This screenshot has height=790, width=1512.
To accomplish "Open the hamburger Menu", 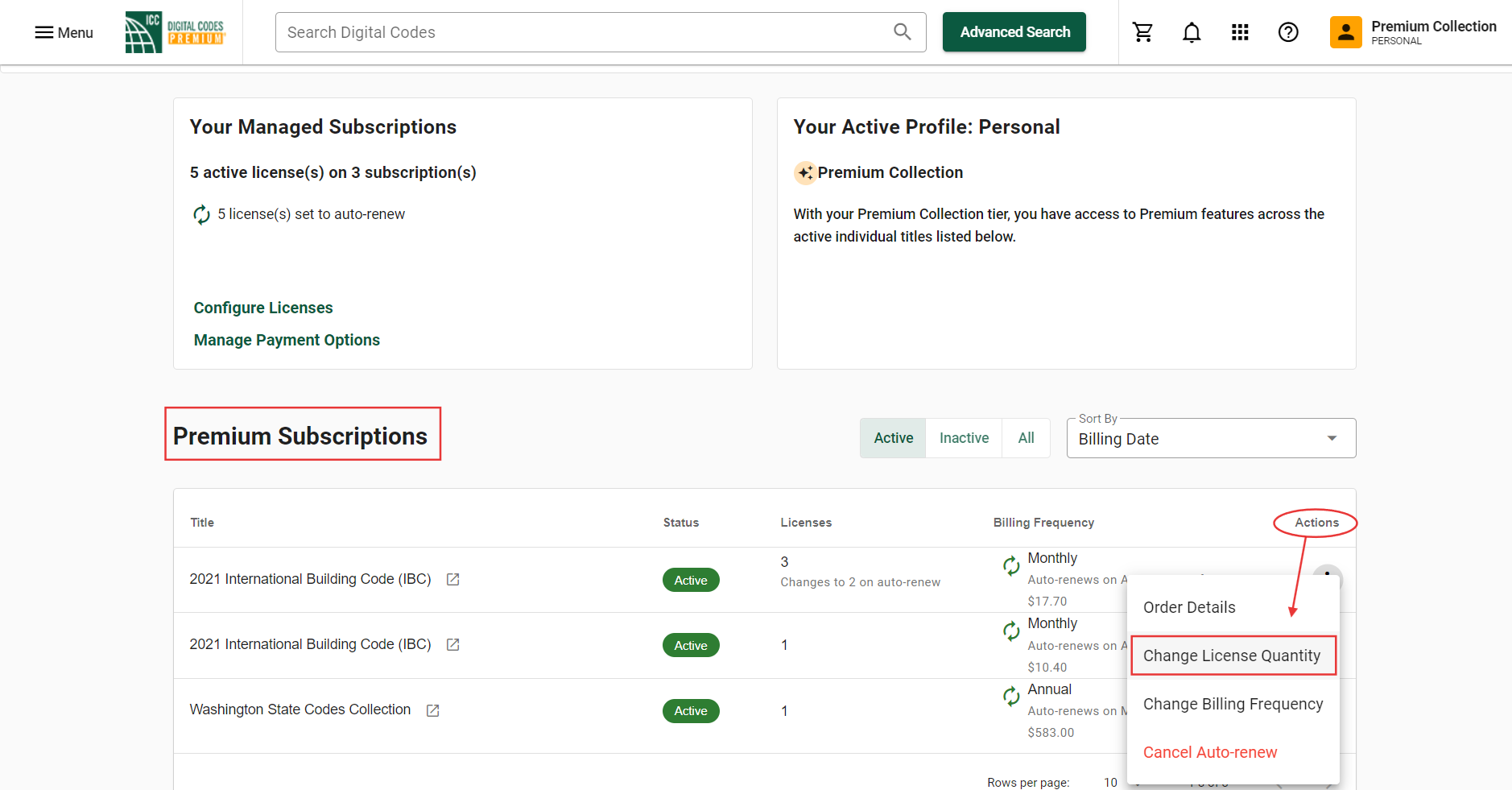I will pyautogui.click(x=64, y=32).
